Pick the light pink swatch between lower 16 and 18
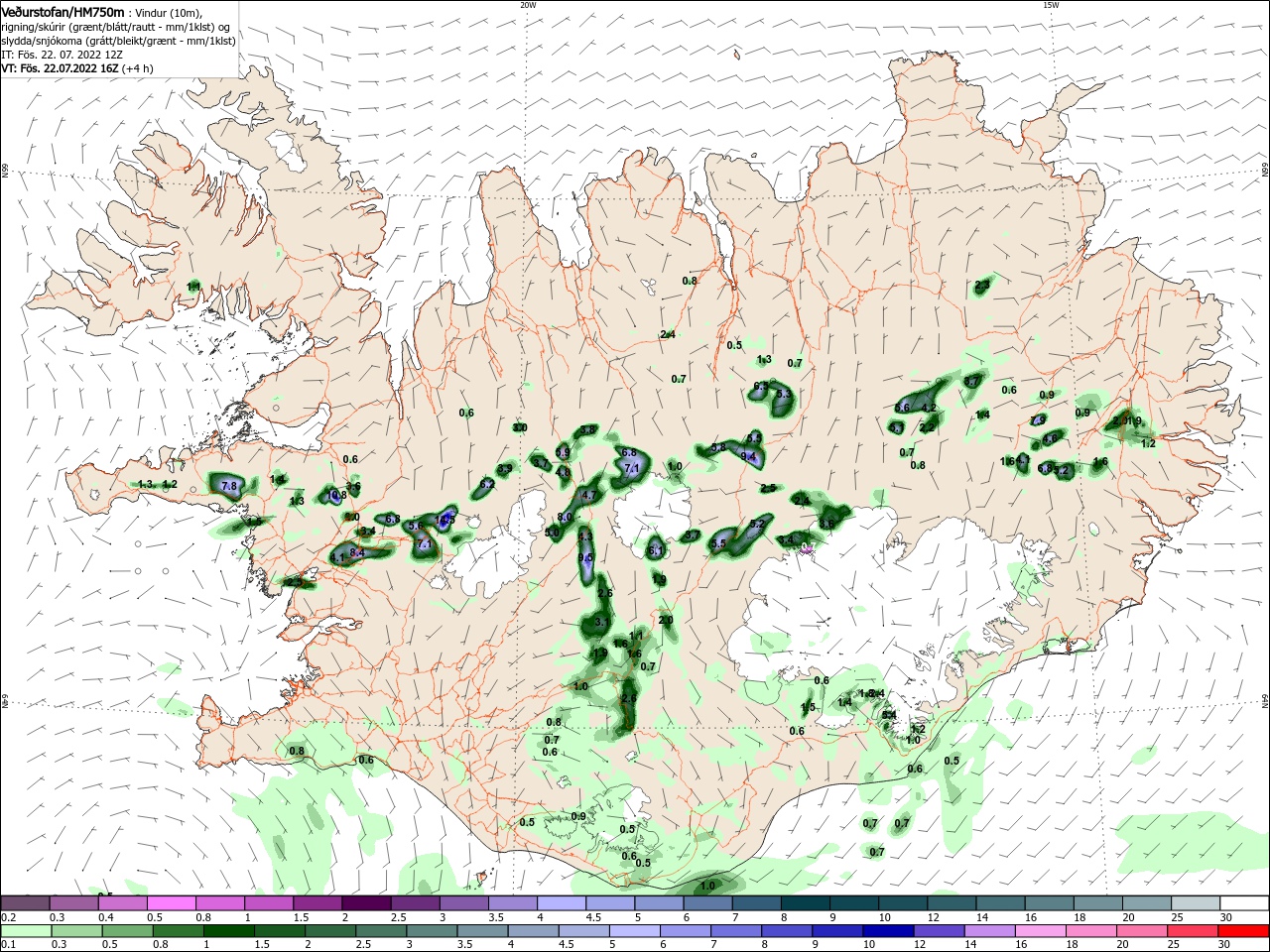Image resolution: width=1270 pixels, height=952 pixels. click(x=1041, y=931)
